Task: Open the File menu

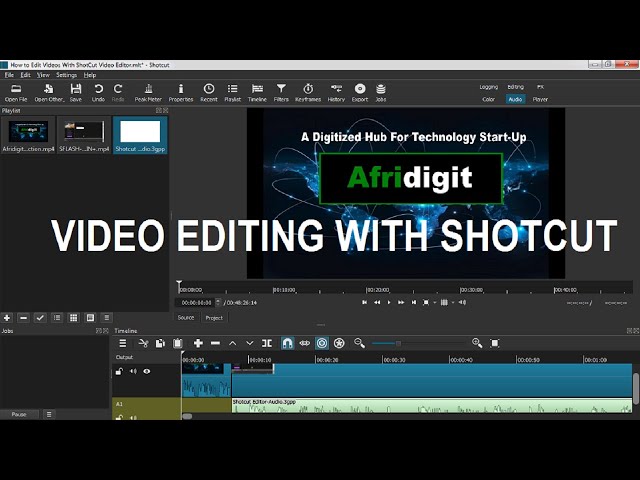Action: tap(9, 75)
